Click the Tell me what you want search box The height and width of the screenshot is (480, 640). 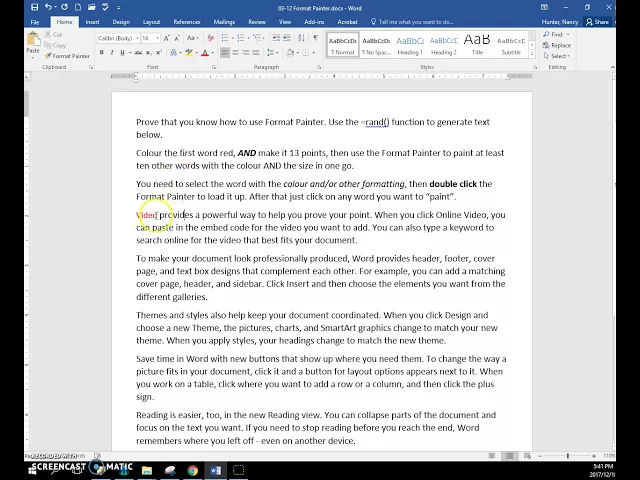(x=412, y=22)
